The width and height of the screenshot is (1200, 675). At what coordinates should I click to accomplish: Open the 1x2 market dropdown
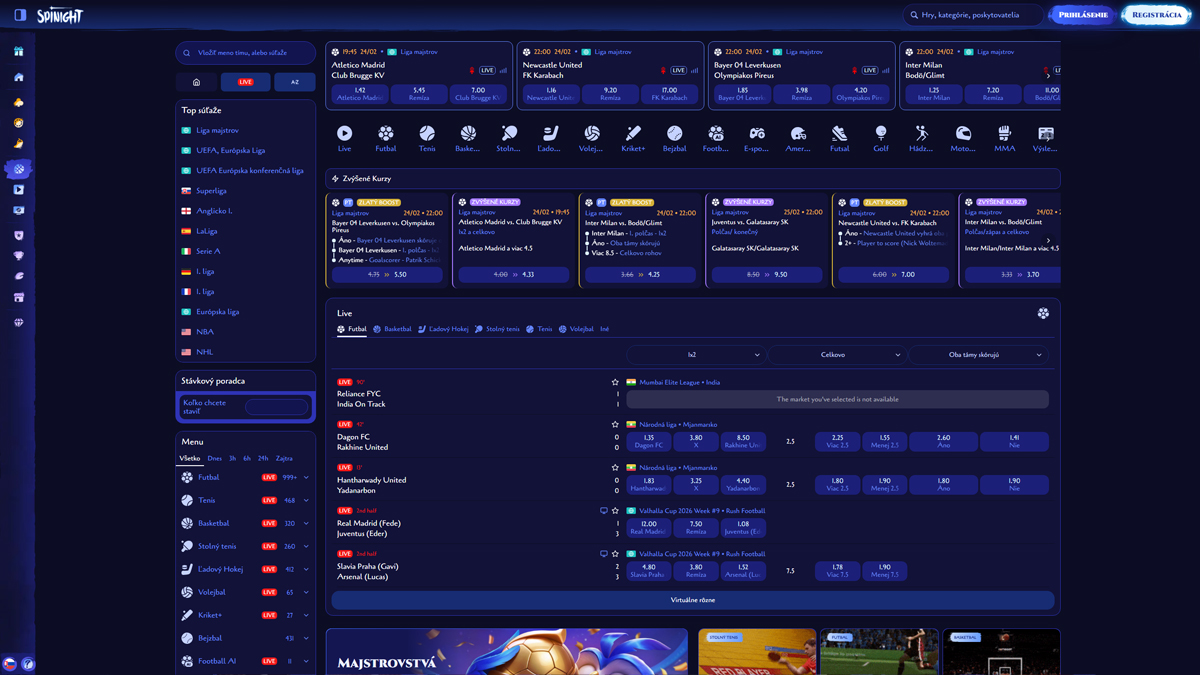tap(696, 355)
